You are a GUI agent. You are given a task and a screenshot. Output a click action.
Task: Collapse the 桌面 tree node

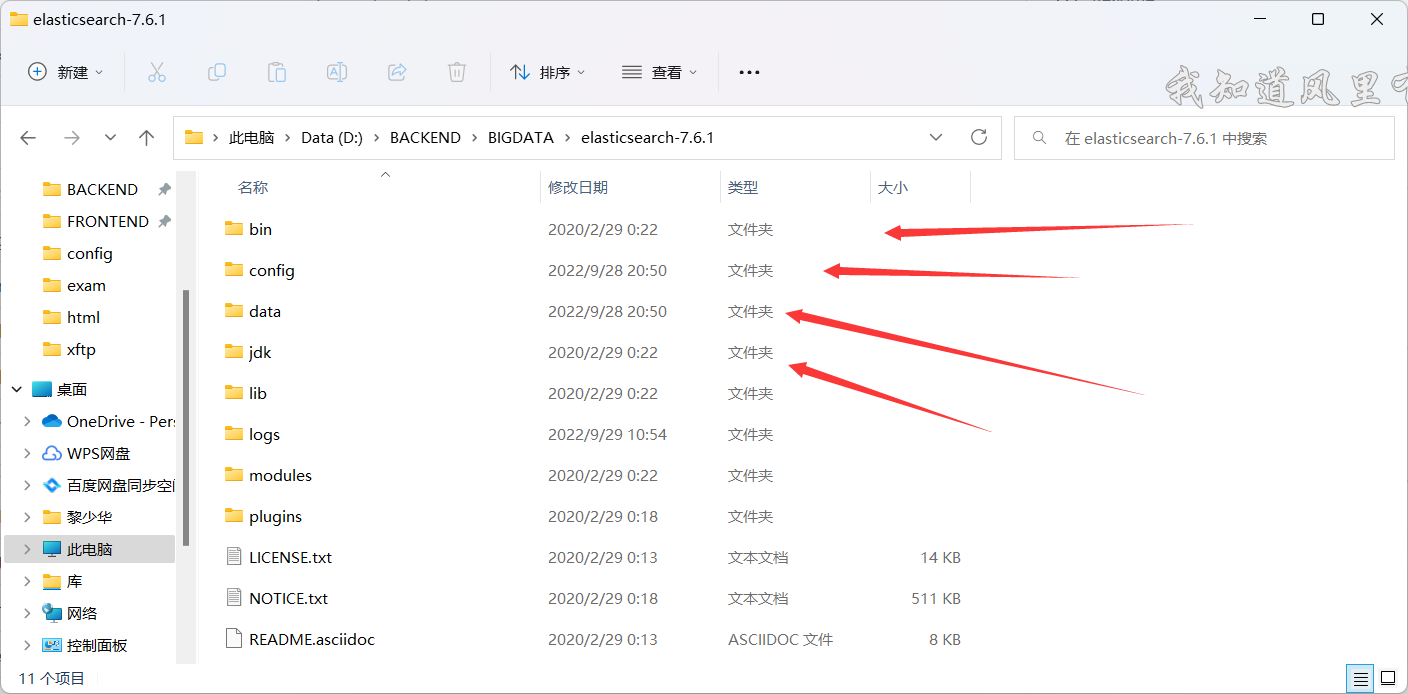coord(16,389)
